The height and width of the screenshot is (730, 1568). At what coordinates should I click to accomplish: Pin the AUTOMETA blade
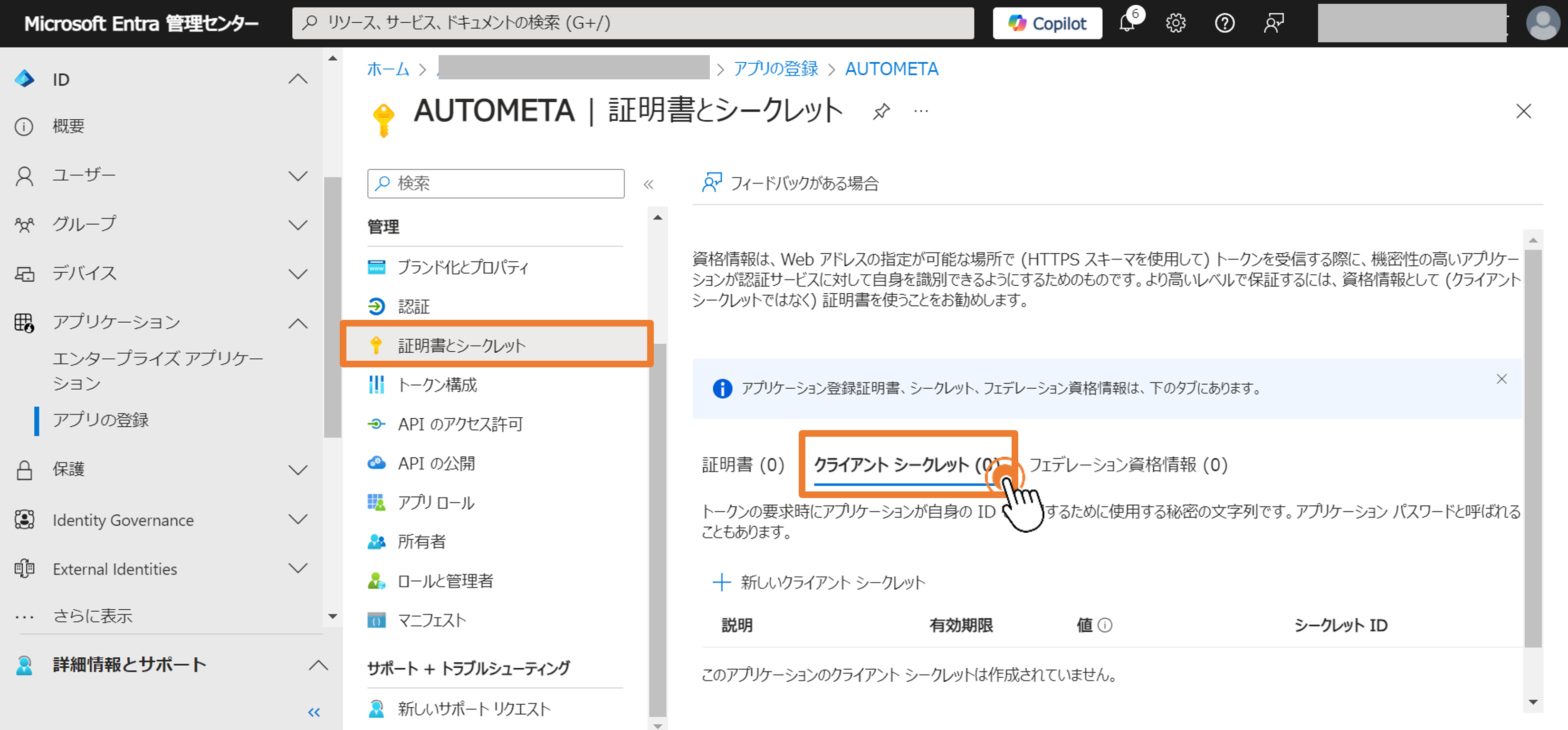point(881,111)
